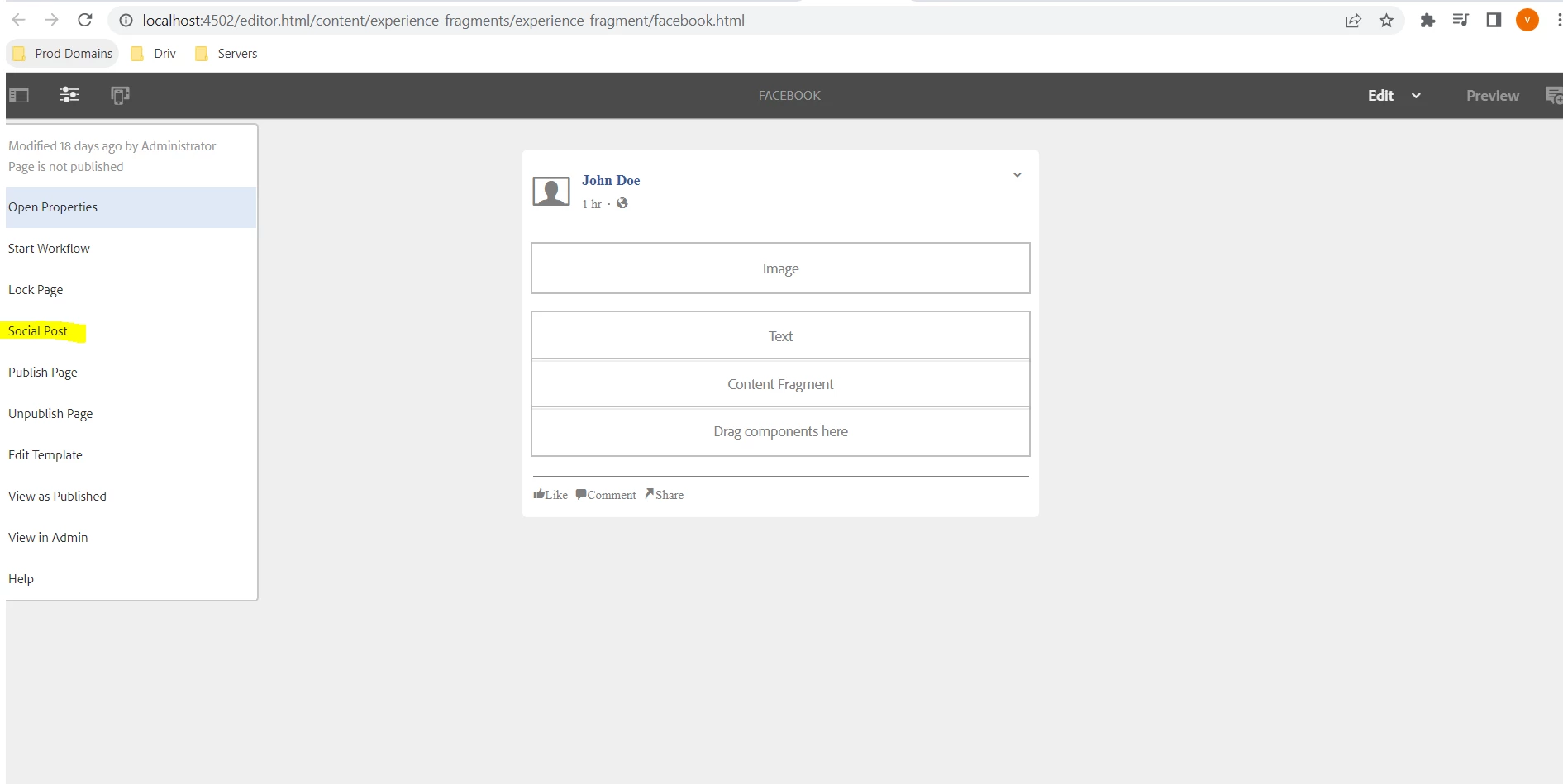Click the annotate icon at toolbar right

tap(1554, 96)
